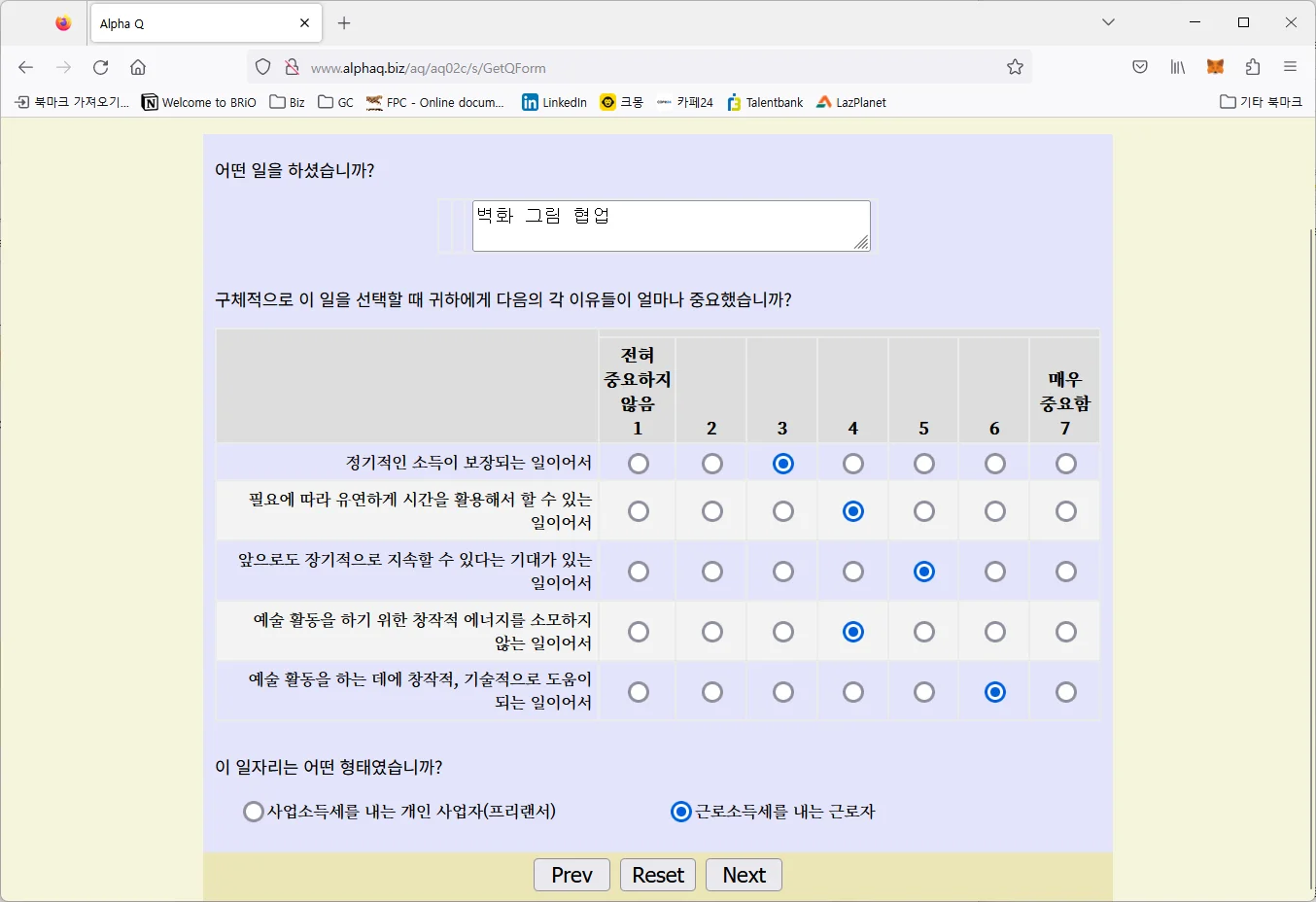Select rating 7 for 창작적, 기술적으로 도움이 되는 row

coord(1066,692)
